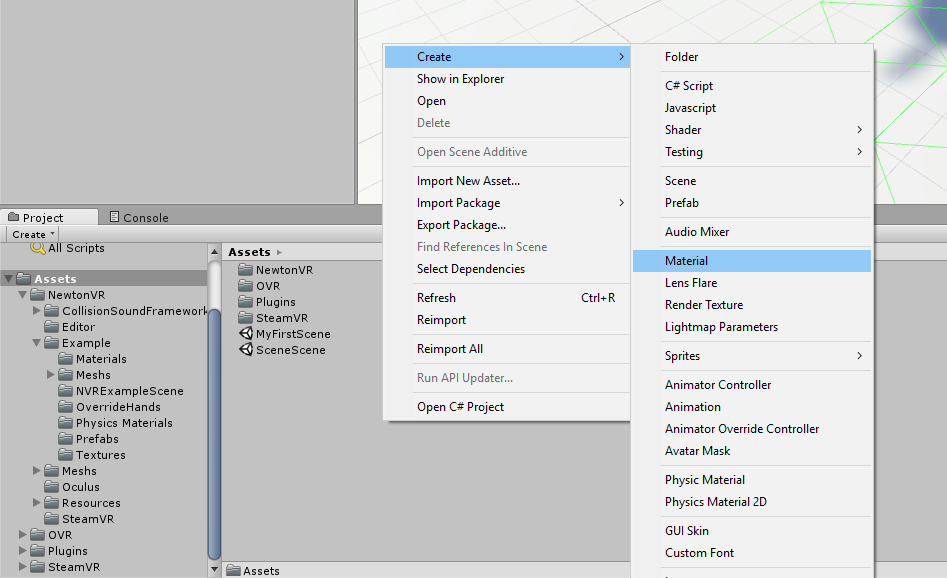
Task: Click the Assets root folder icon in tree
Action: 24,278
